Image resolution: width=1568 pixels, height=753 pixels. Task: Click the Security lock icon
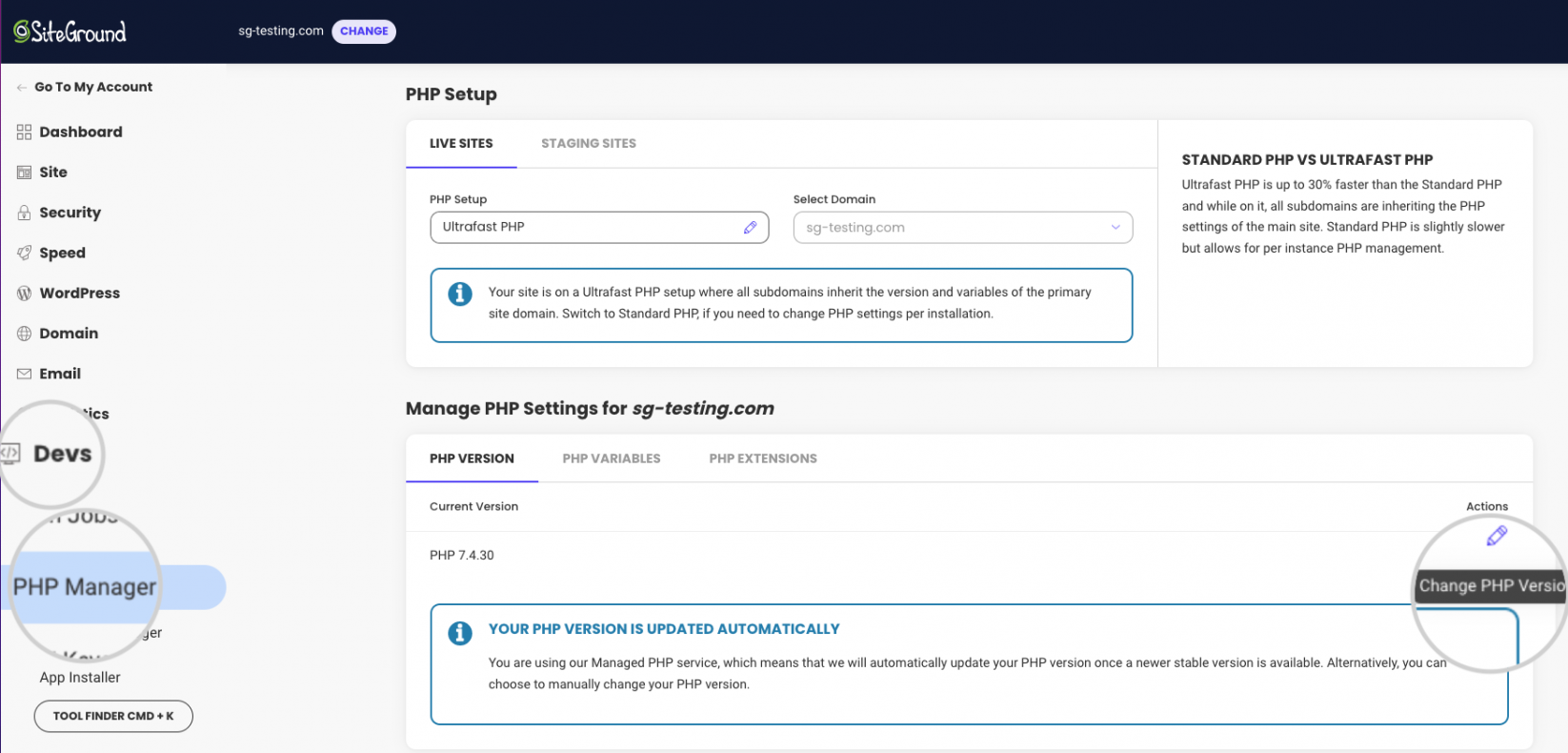pos(24,213)
